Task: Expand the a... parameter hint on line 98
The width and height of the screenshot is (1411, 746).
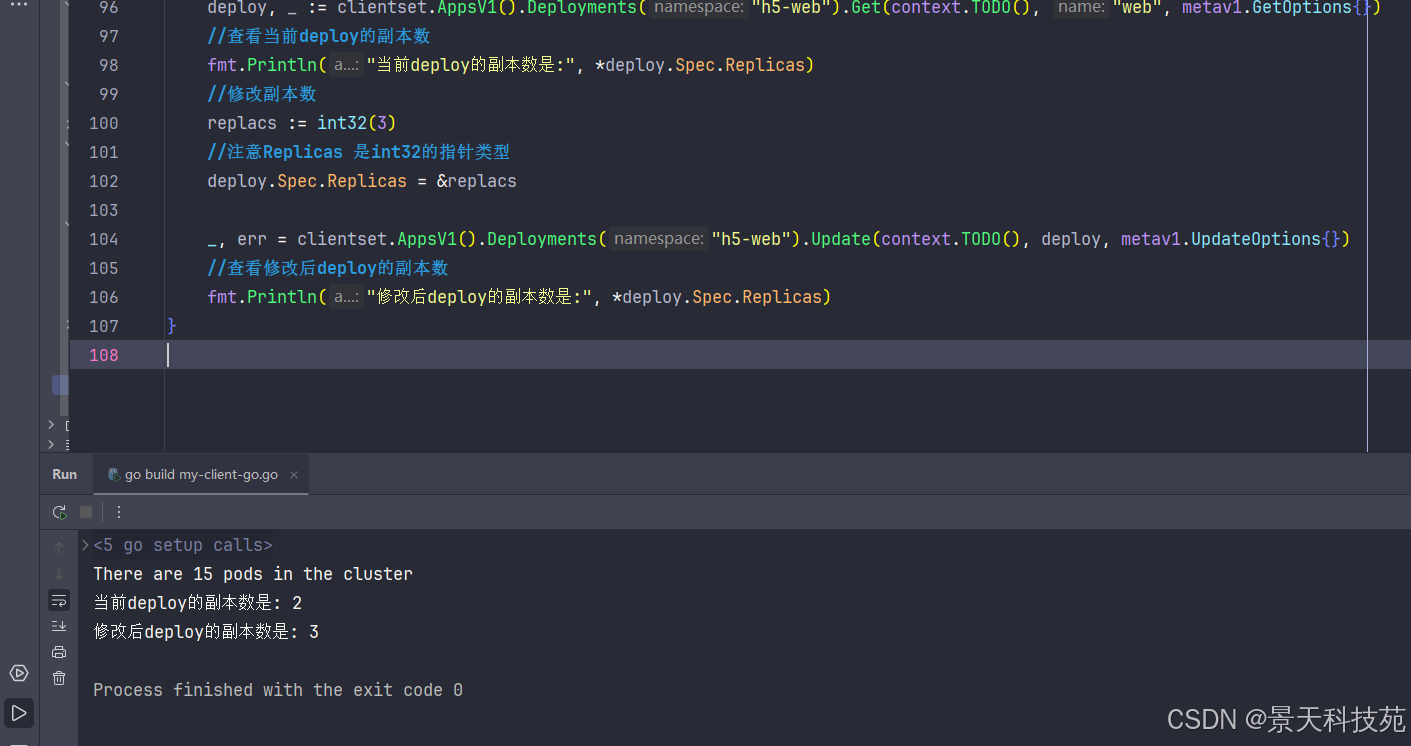Action: pos(346,65)
